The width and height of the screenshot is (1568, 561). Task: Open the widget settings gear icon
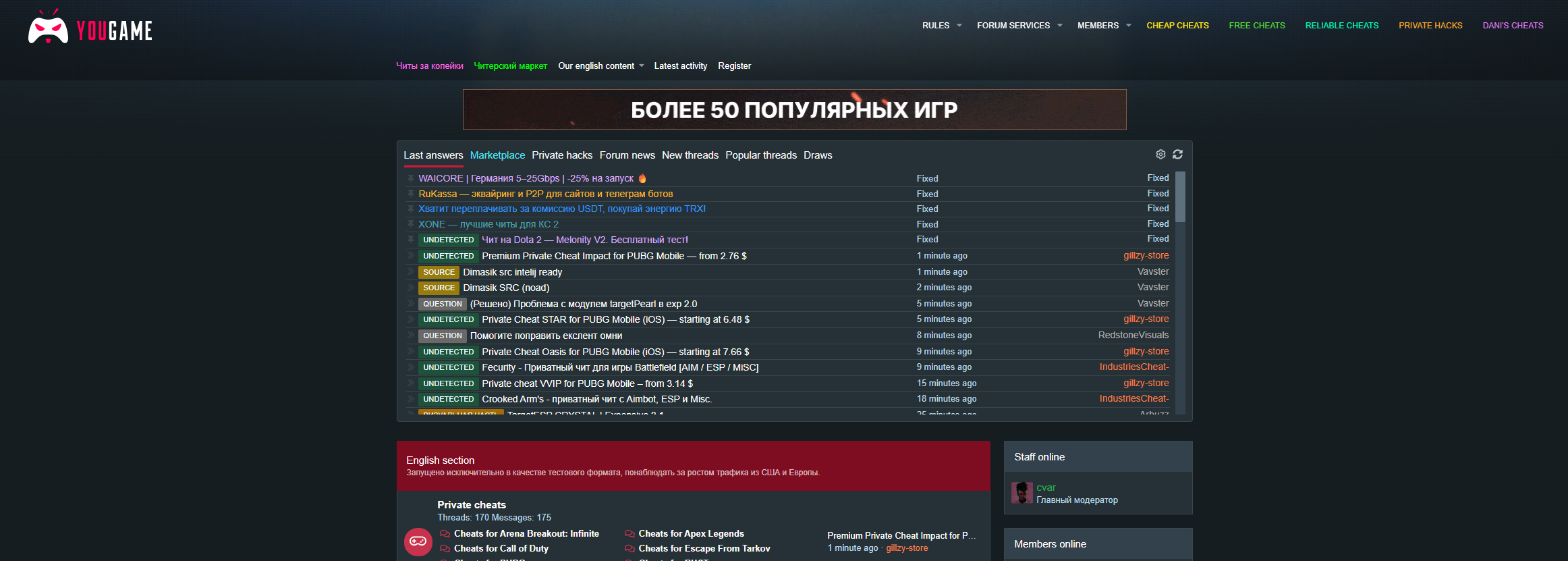click(x=1160, y=155)
